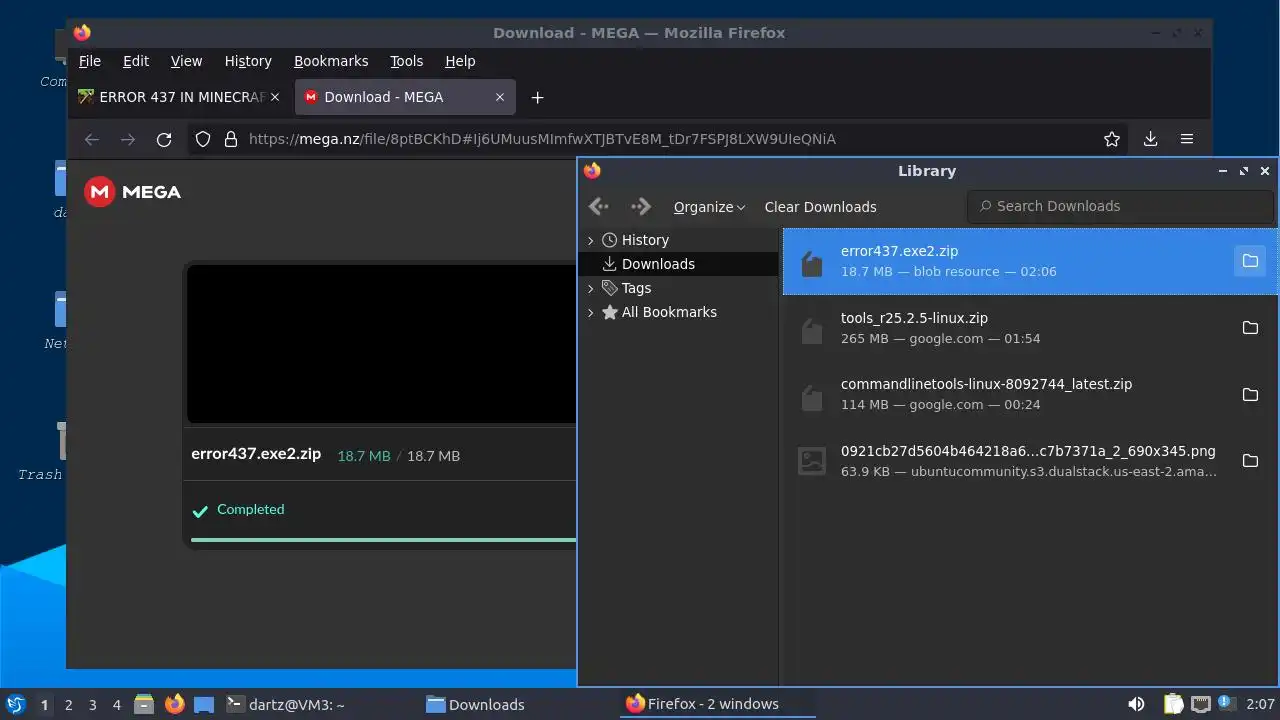Click the MEGA logo
Screen dimensions: 1280x720
133,192
